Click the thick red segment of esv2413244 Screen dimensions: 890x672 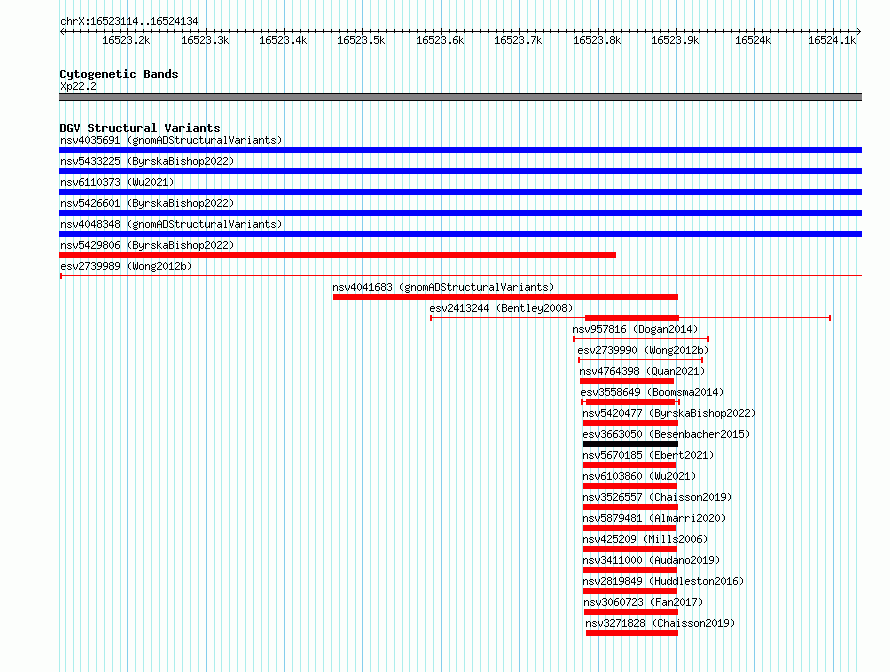(x=632, y=318)
